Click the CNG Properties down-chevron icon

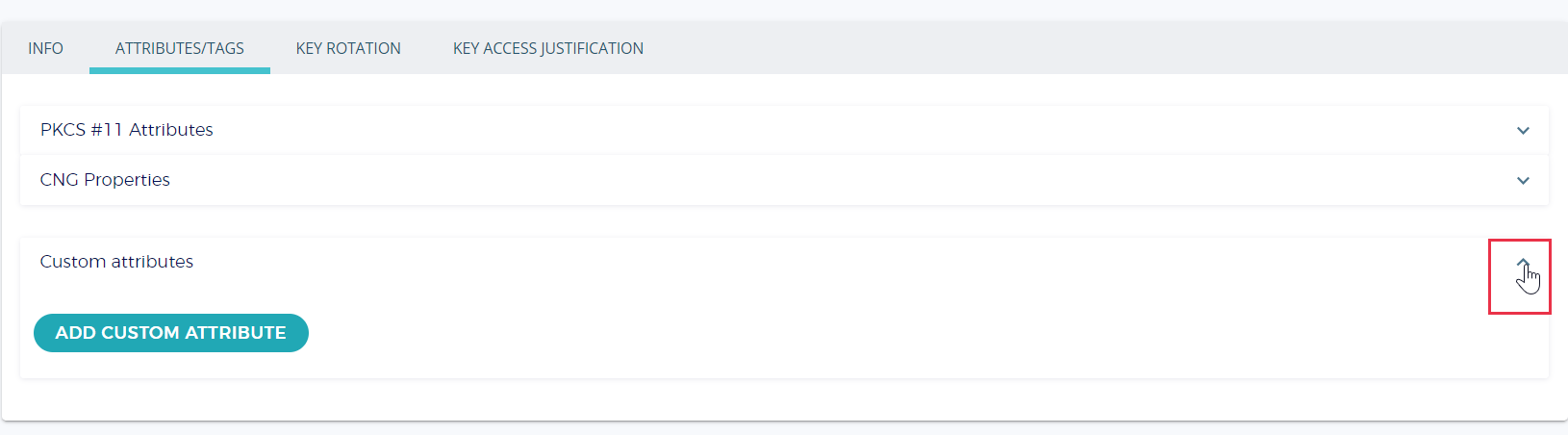(x=1523, y=180)
